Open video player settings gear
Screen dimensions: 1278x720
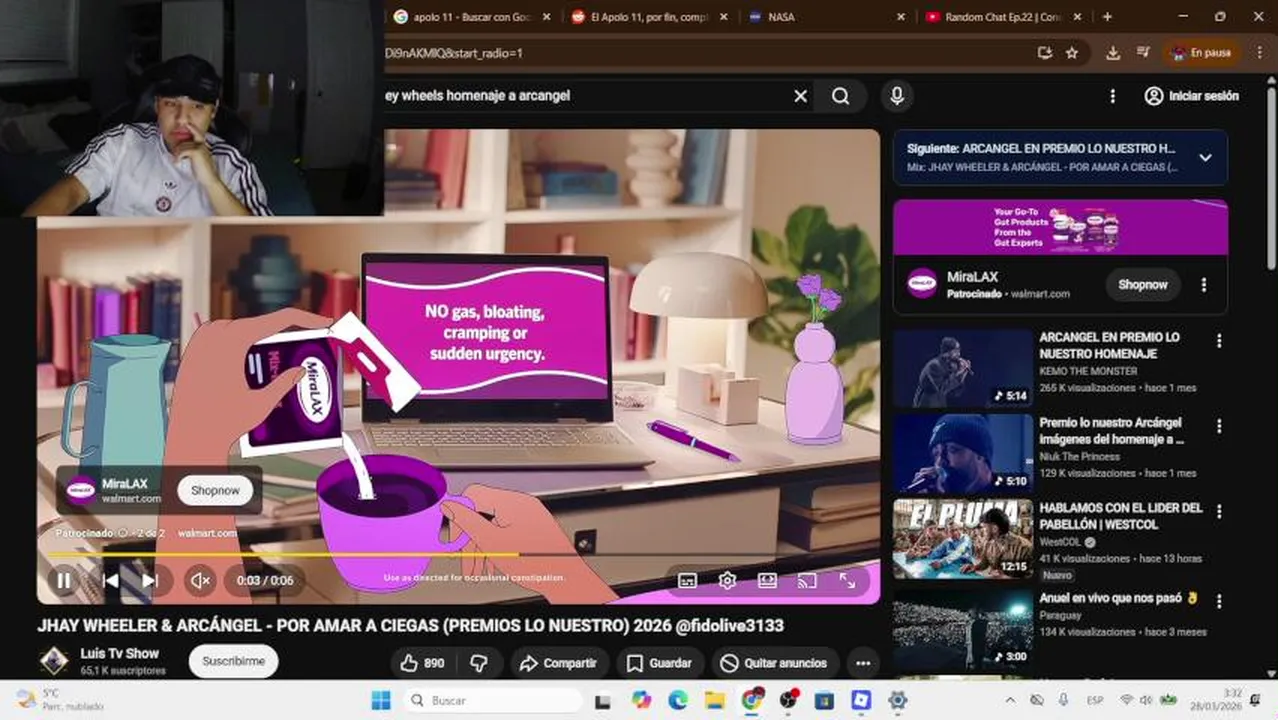(x=727, y=580)
